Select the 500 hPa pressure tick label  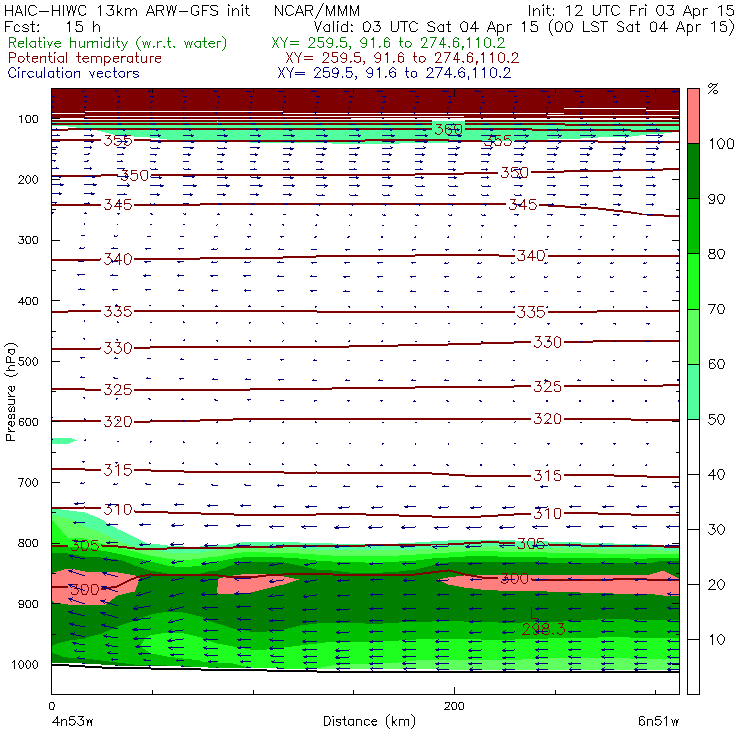pyautogui.click(x=28, y=362)
